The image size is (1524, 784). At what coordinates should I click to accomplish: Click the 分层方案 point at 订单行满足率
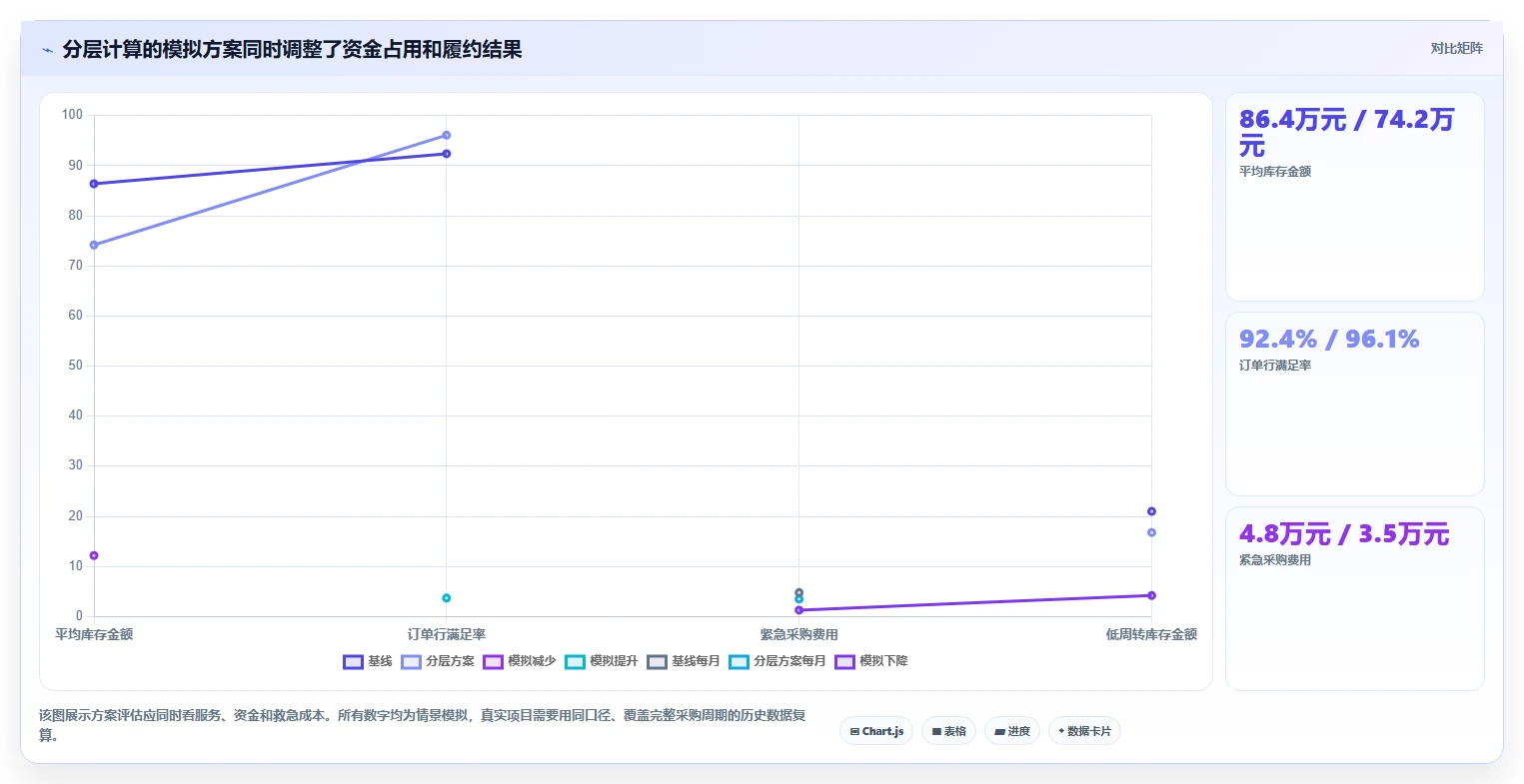447,135
